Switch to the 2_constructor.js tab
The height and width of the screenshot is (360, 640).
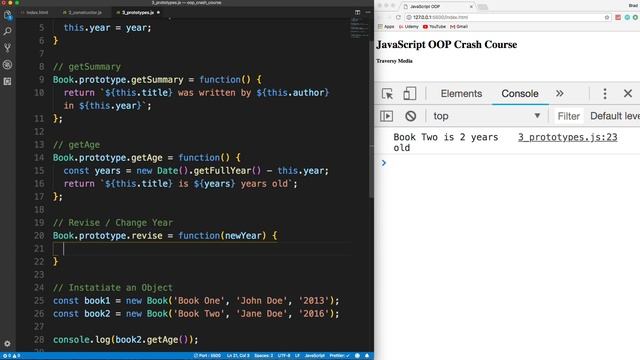(x=82, y=13)
